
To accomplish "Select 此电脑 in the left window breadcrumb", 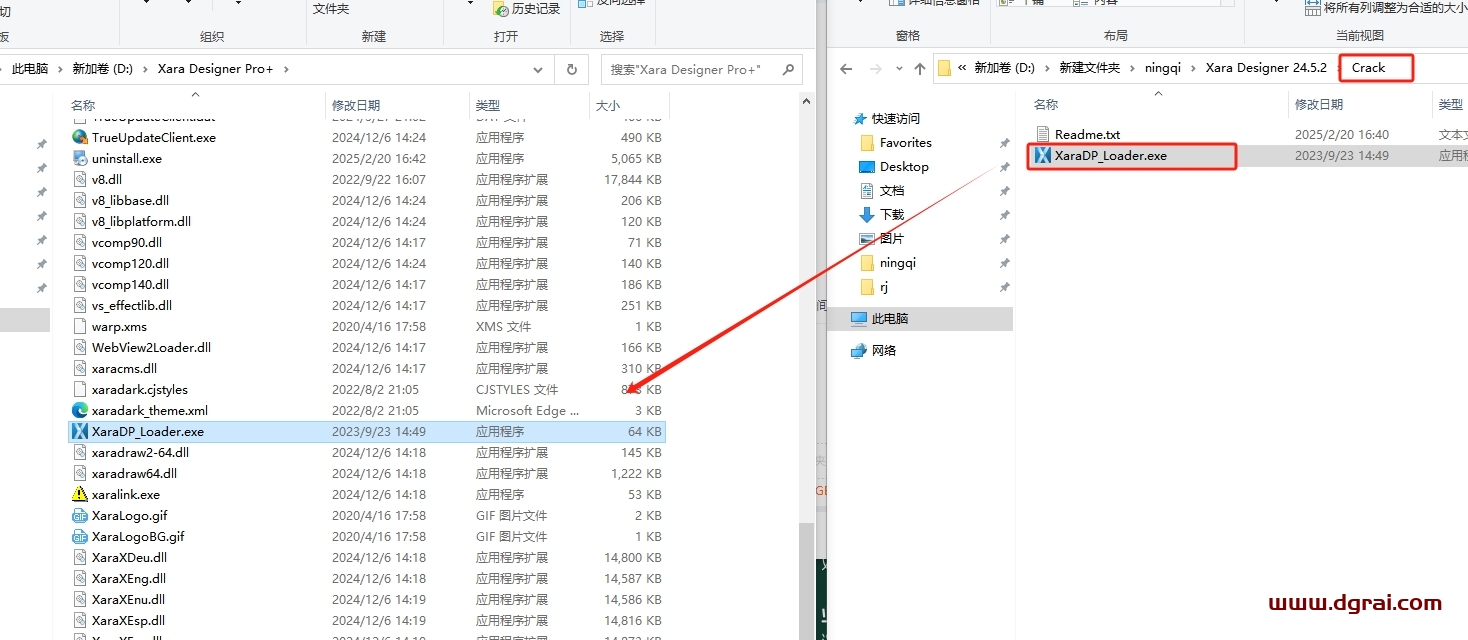I will [30, 69].
